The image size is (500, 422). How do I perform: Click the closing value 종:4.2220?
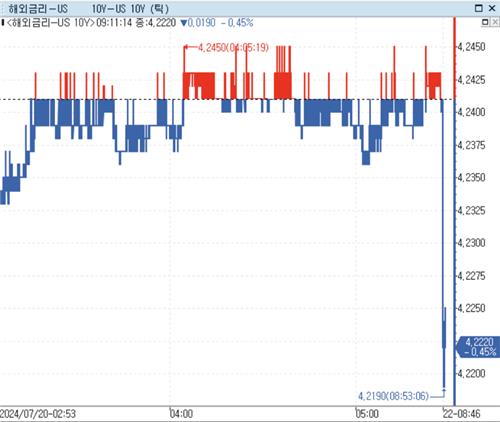(156, 23)
